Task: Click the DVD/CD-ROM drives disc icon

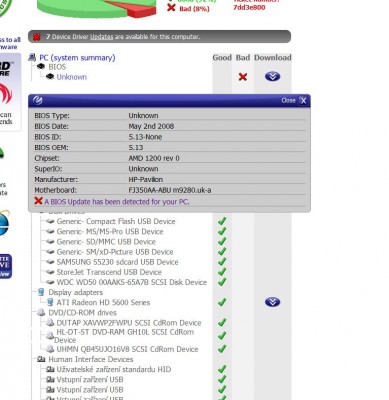Action: 41,313
